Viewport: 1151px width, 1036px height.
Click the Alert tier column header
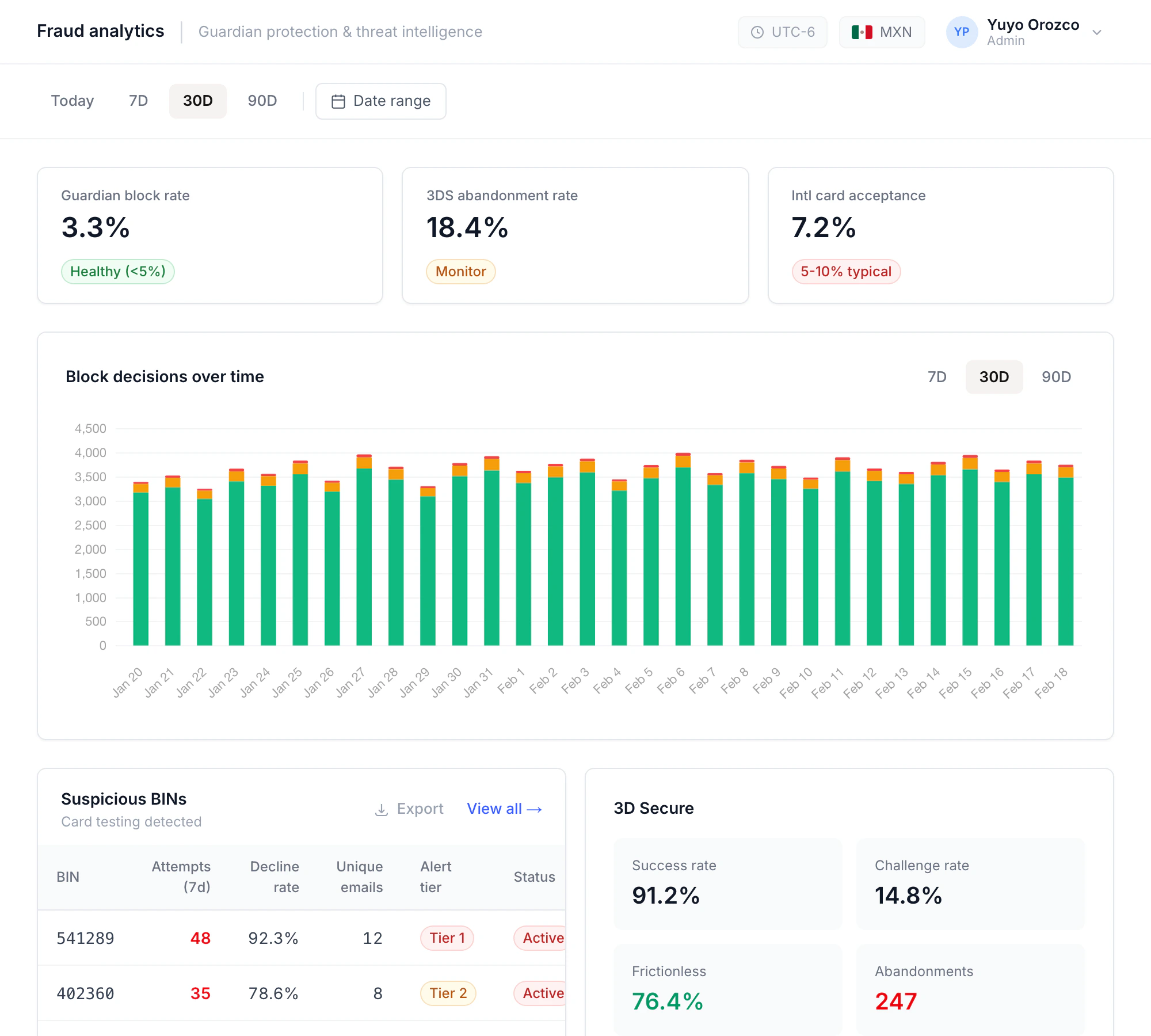click(x=436, y=877)
